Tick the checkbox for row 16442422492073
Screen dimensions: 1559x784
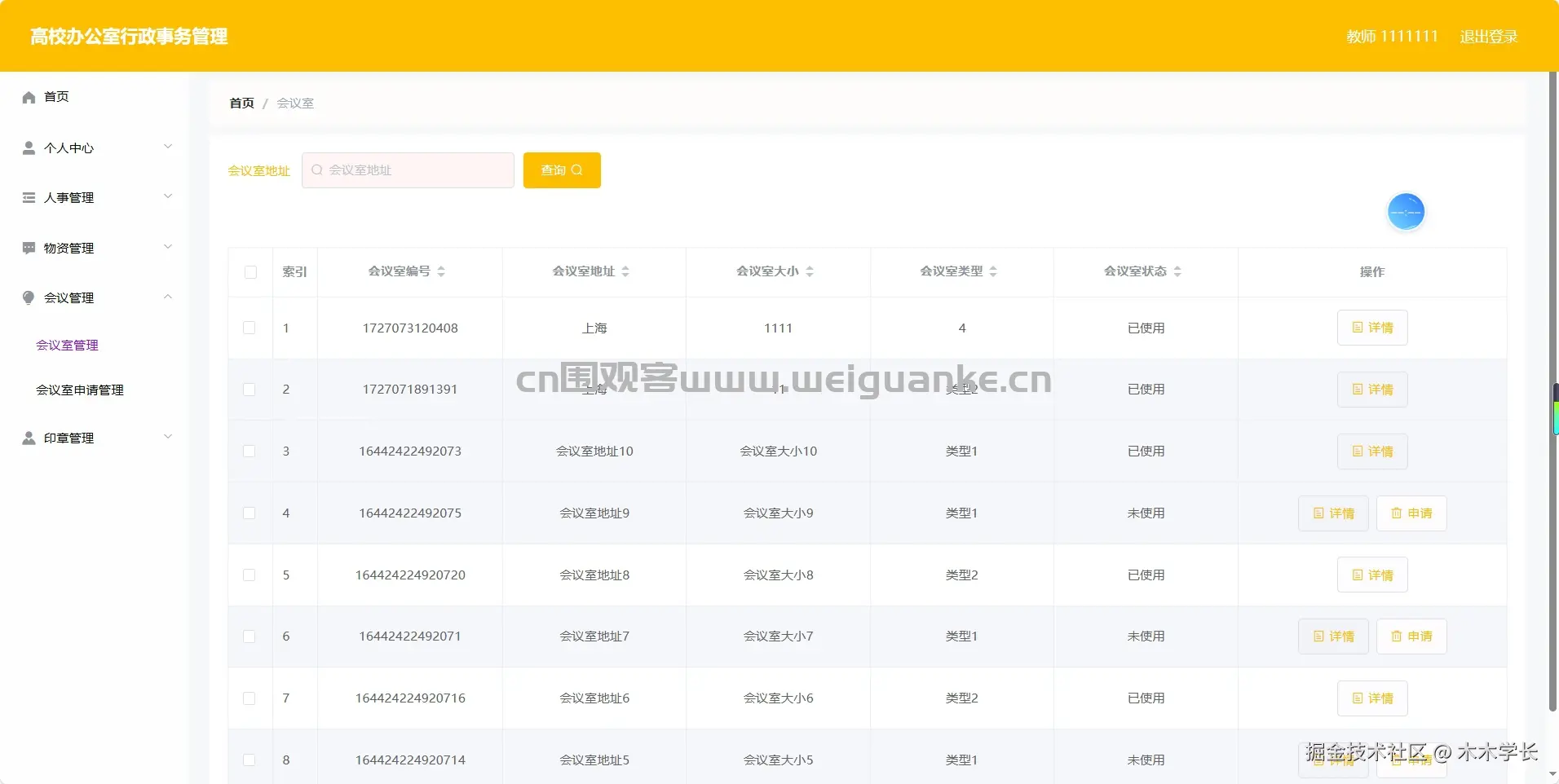coord(250,451)
